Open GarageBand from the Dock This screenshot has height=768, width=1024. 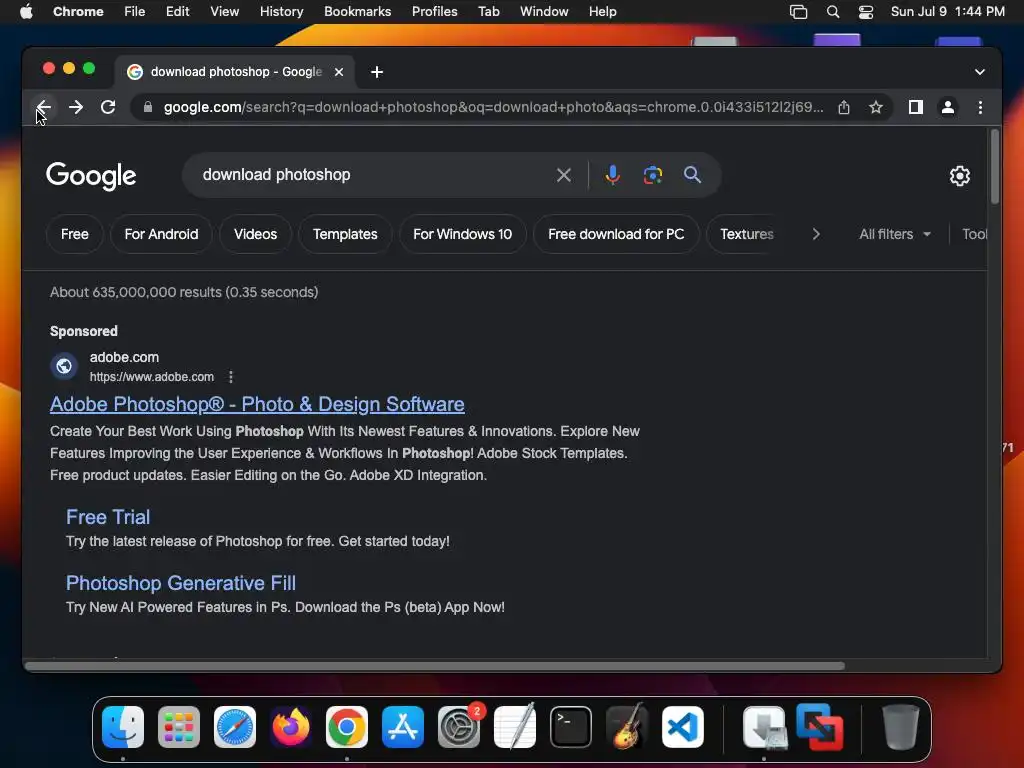click(627, 727)
